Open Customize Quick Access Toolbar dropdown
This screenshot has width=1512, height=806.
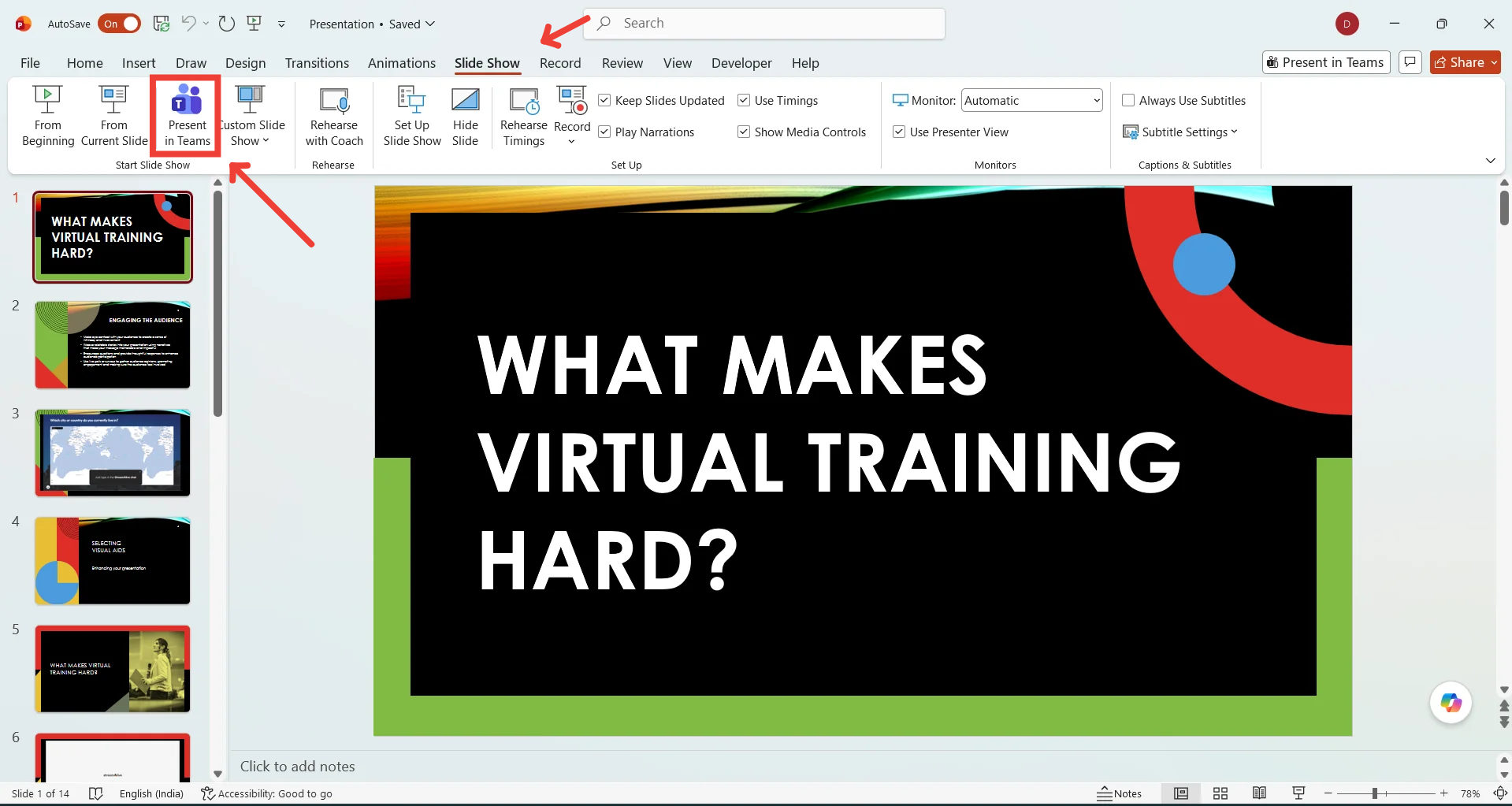(281, 24)
